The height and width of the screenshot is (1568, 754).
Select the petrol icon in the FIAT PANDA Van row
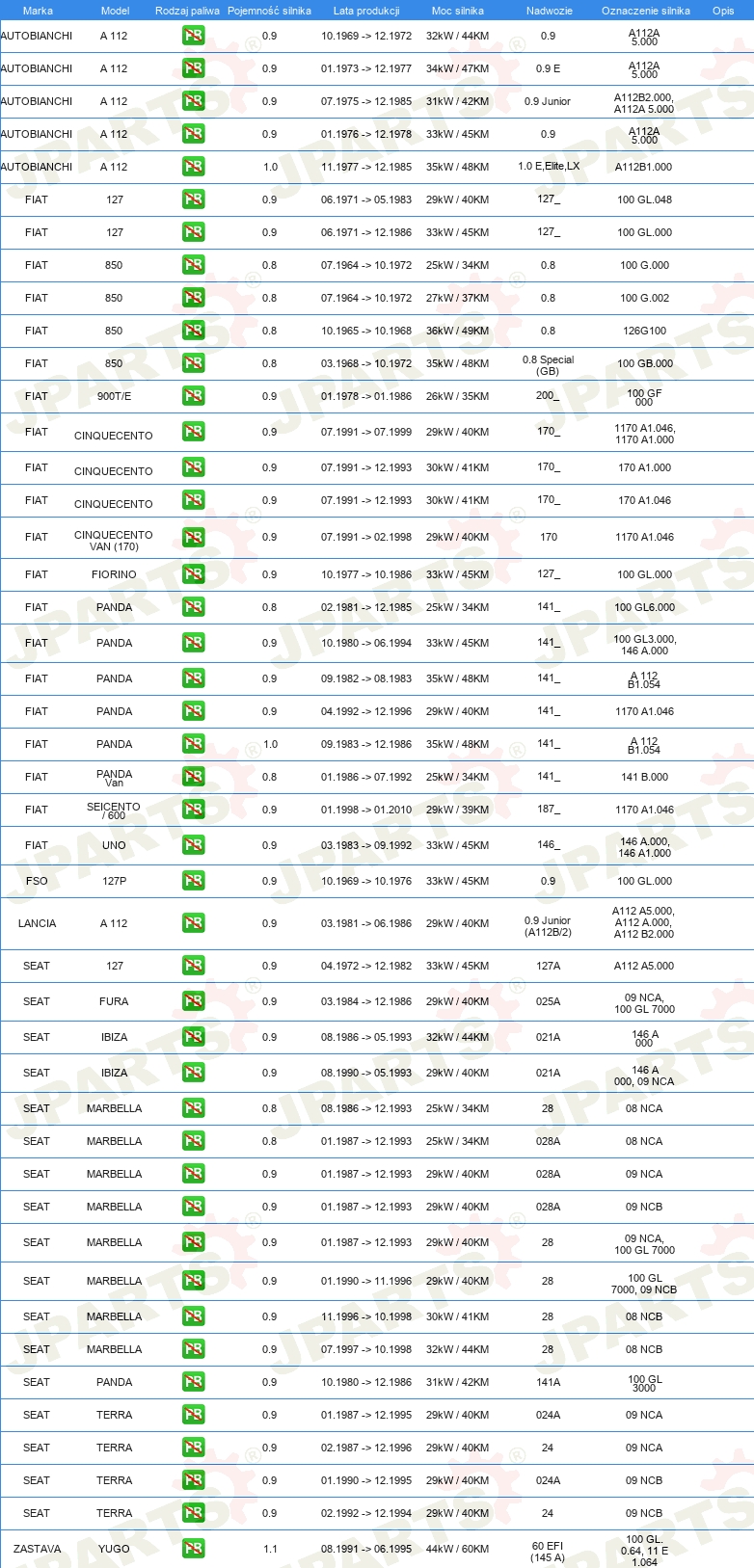click(193, 777)
